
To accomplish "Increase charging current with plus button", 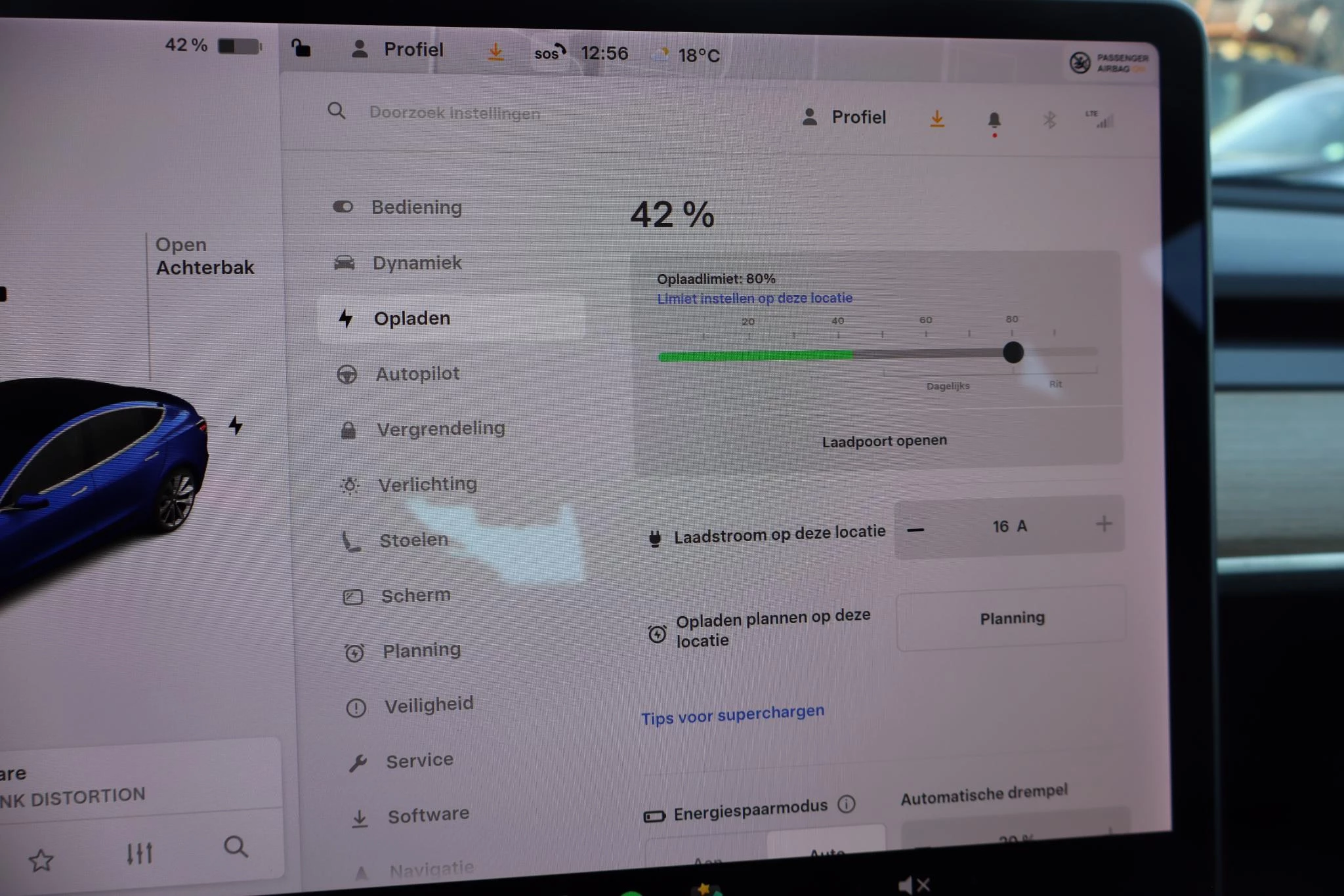I will 1104,523.
